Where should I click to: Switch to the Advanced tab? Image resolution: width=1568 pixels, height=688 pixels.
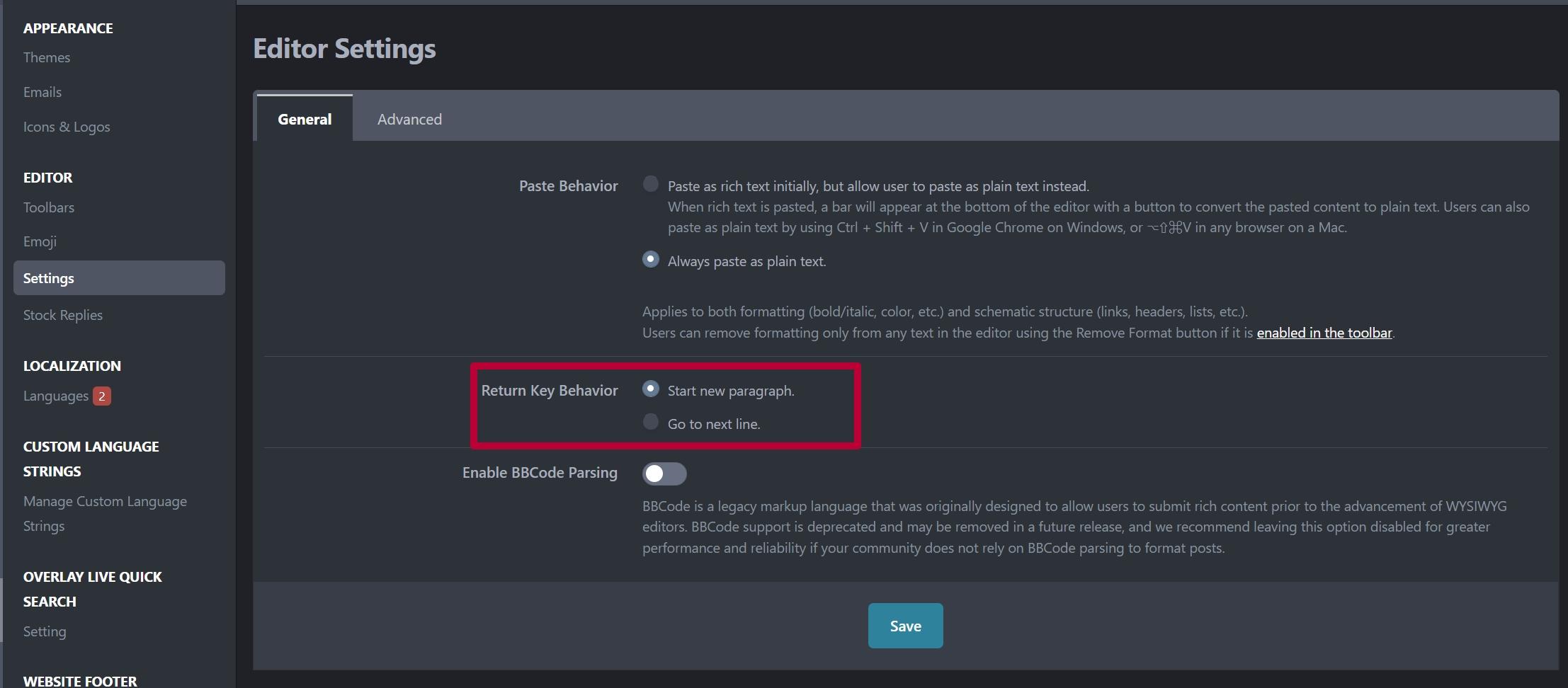click(x=409, y=119)
